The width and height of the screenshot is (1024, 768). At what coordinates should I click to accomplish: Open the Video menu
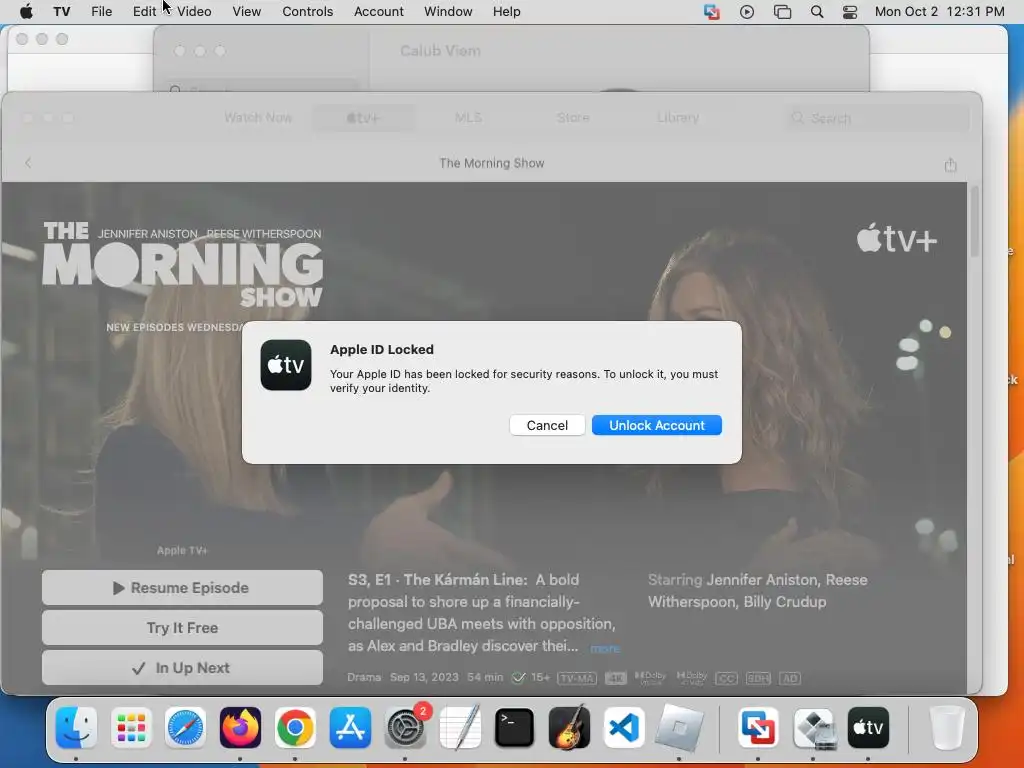(194, 12)
